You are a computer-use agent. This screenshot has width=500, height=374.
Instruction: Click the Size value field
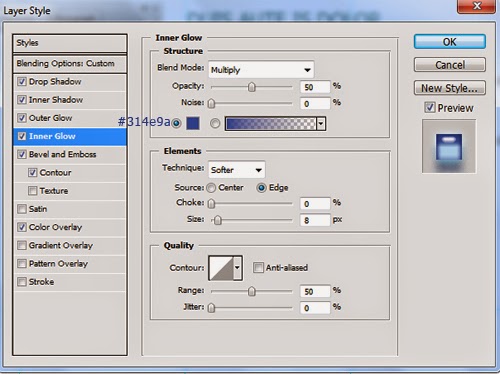[315, 220]
